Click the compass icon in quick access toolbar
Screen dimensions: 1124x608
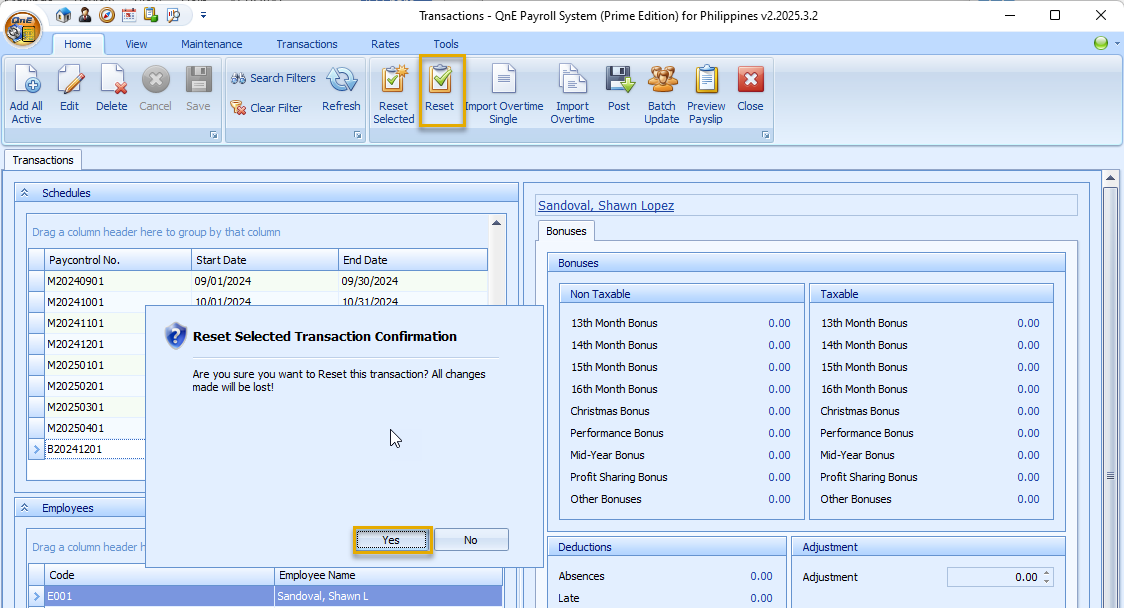107,15
